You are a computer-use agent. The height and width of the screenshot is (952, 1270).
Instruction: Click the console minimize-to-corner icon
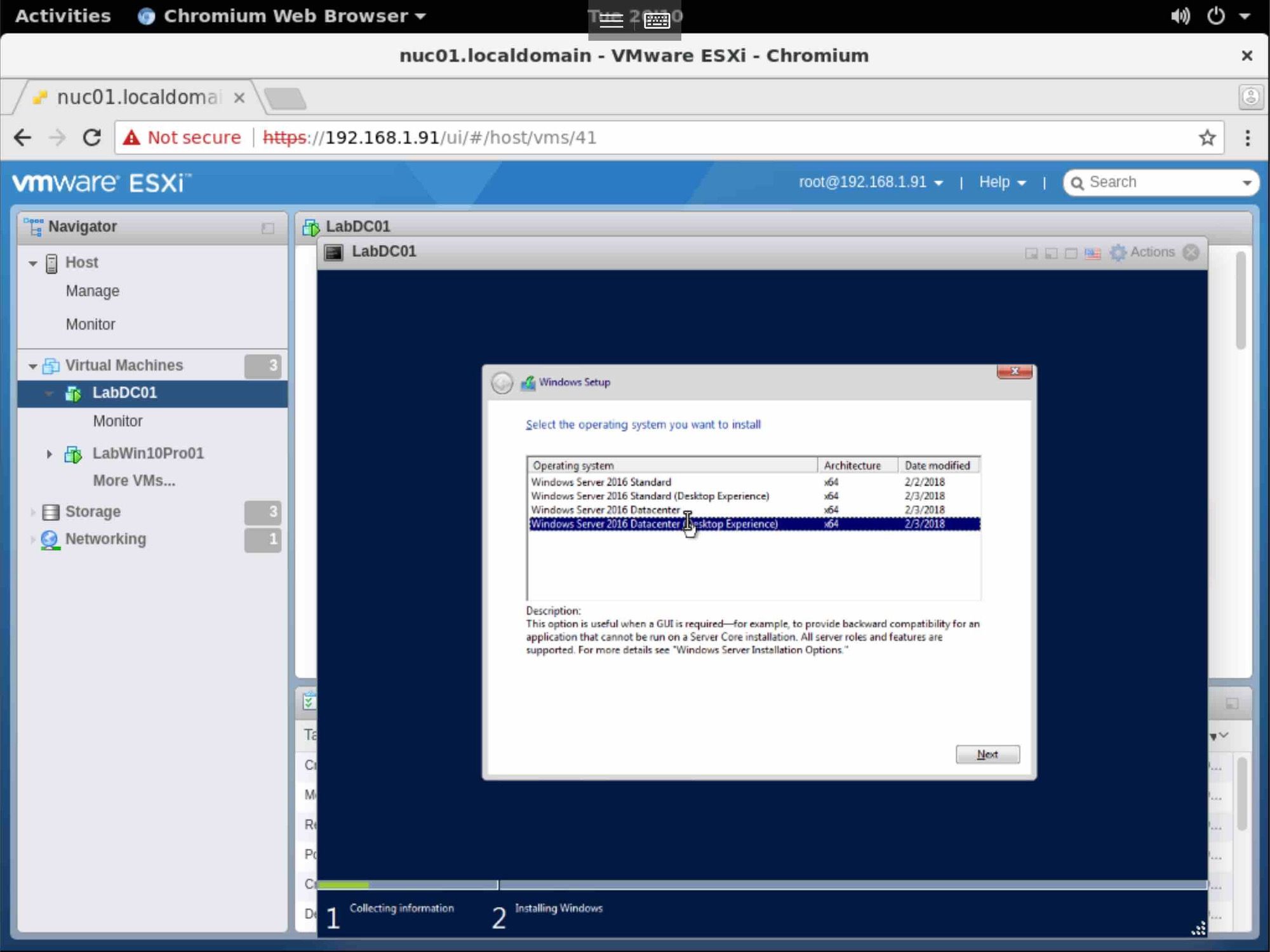(1052, 253)
